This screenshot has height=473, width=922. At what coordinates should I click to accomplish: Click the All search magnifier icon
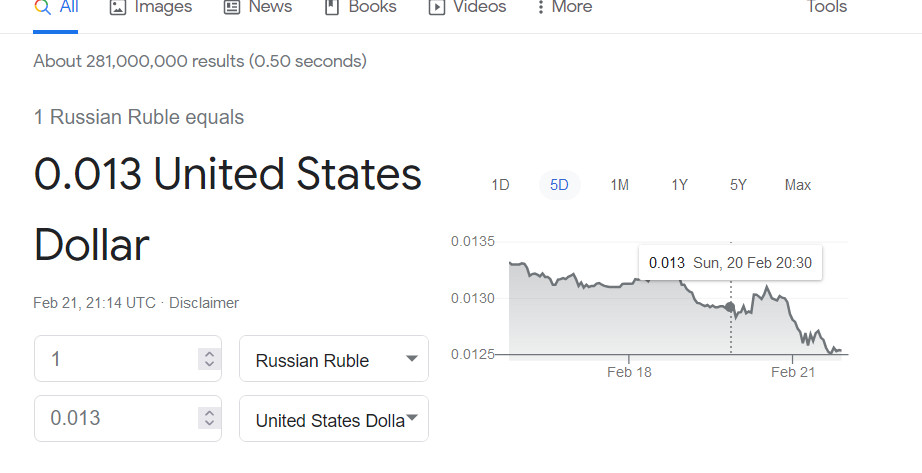(x=42, y=7)
